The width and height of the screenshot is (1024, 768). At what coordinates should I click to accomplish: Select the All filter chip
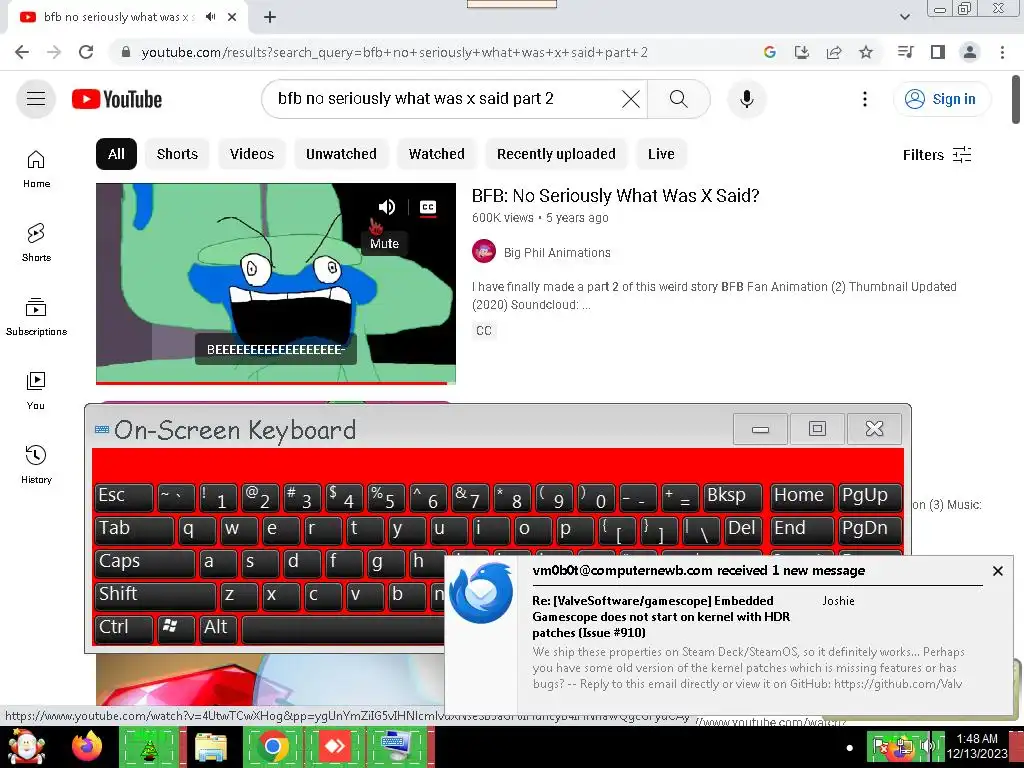click(x=116, y=154)
